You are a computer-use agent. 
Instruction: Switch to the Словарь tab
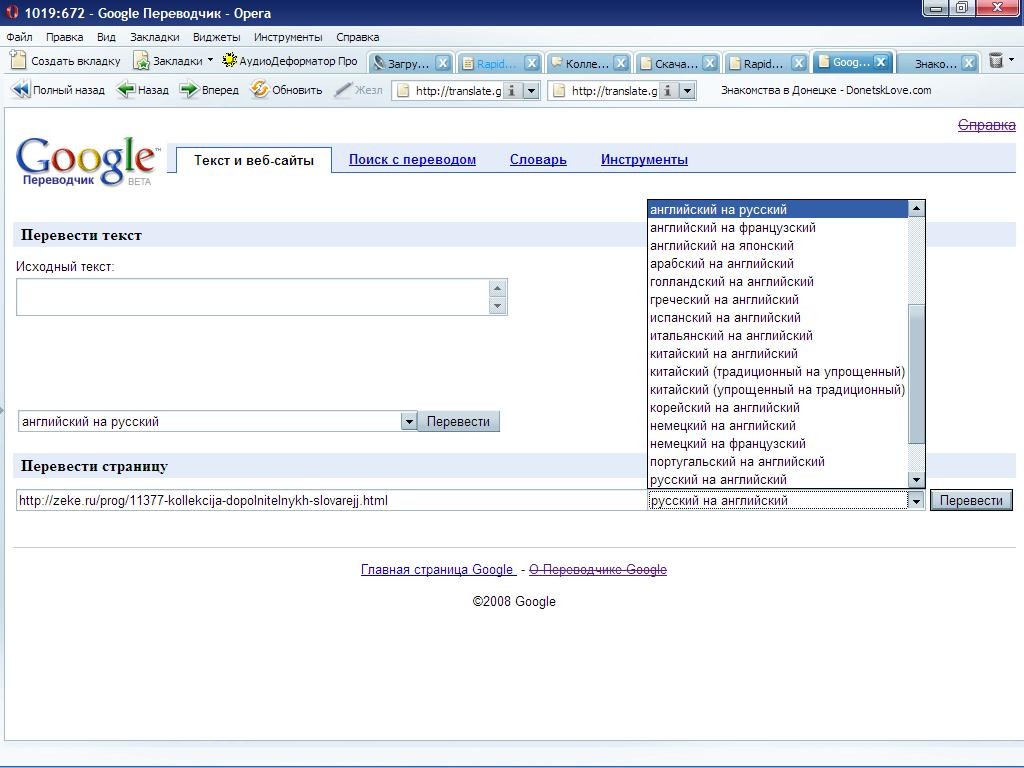point(538,160)
